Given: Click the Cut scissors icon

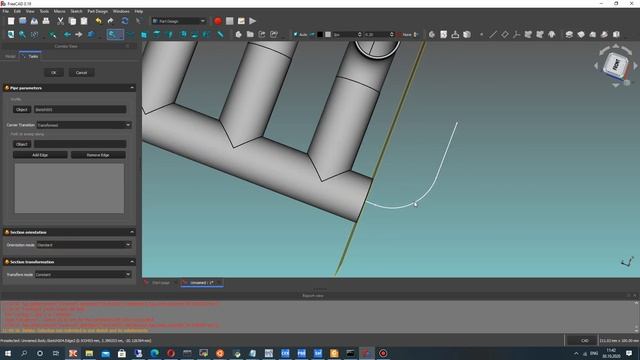Looking at the screenshot, I should click(60, 21).
